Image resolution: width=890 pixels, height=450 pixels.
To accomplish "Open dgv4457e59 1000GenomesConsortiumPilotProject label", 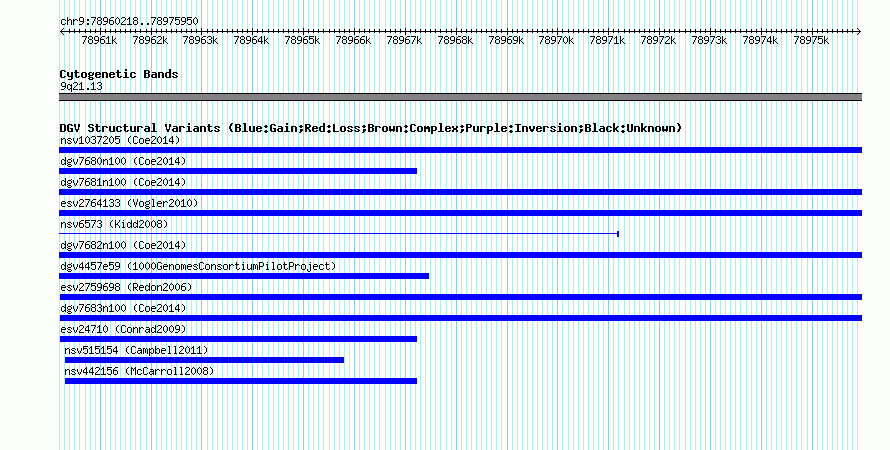I will point(198,266).
